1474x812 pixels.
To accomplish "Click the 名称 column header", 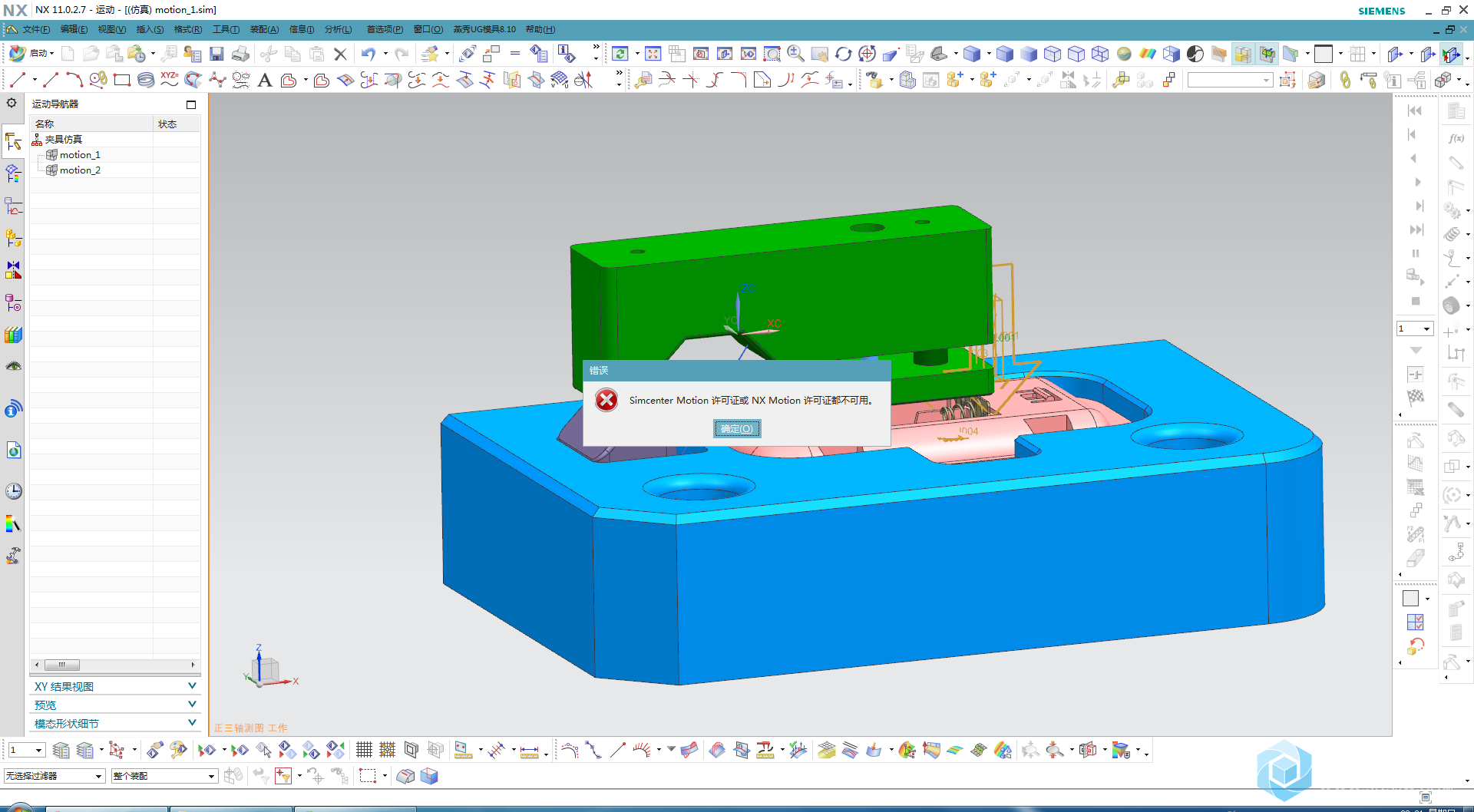I will 91,124.
